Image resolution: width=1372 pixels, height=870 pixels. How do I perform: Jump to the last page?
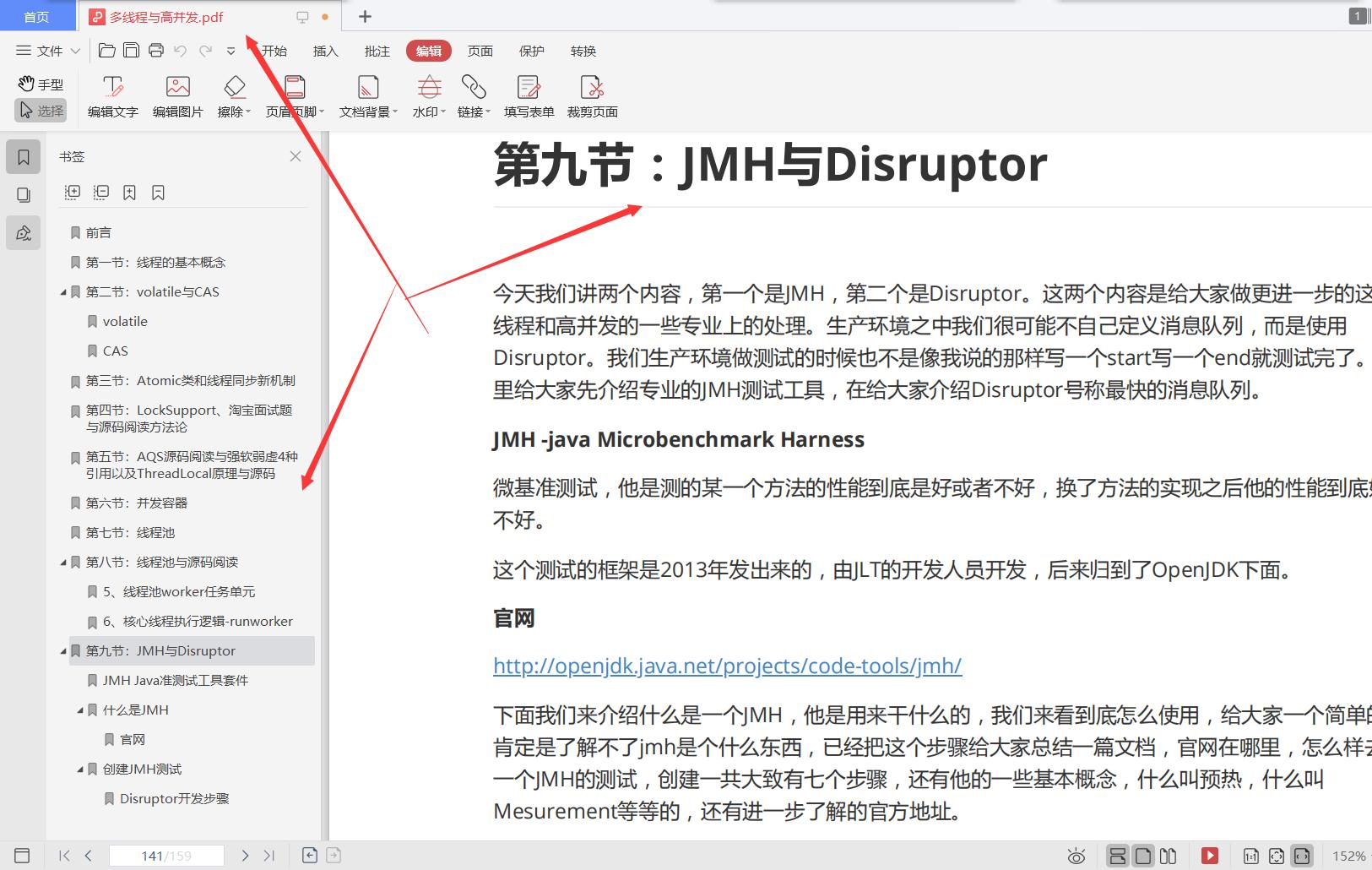point(269,856)
